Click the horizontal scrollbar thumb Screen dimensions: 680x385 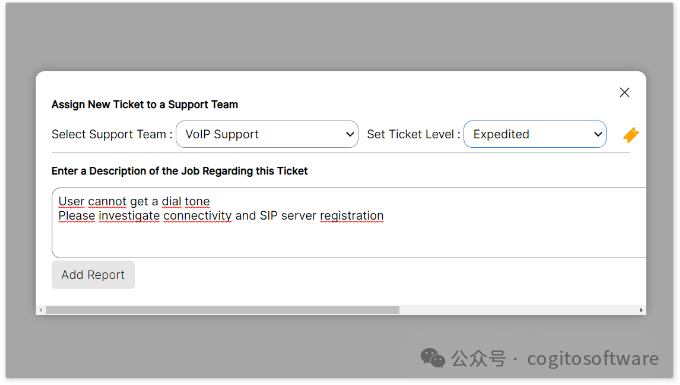tap(222, 310)
